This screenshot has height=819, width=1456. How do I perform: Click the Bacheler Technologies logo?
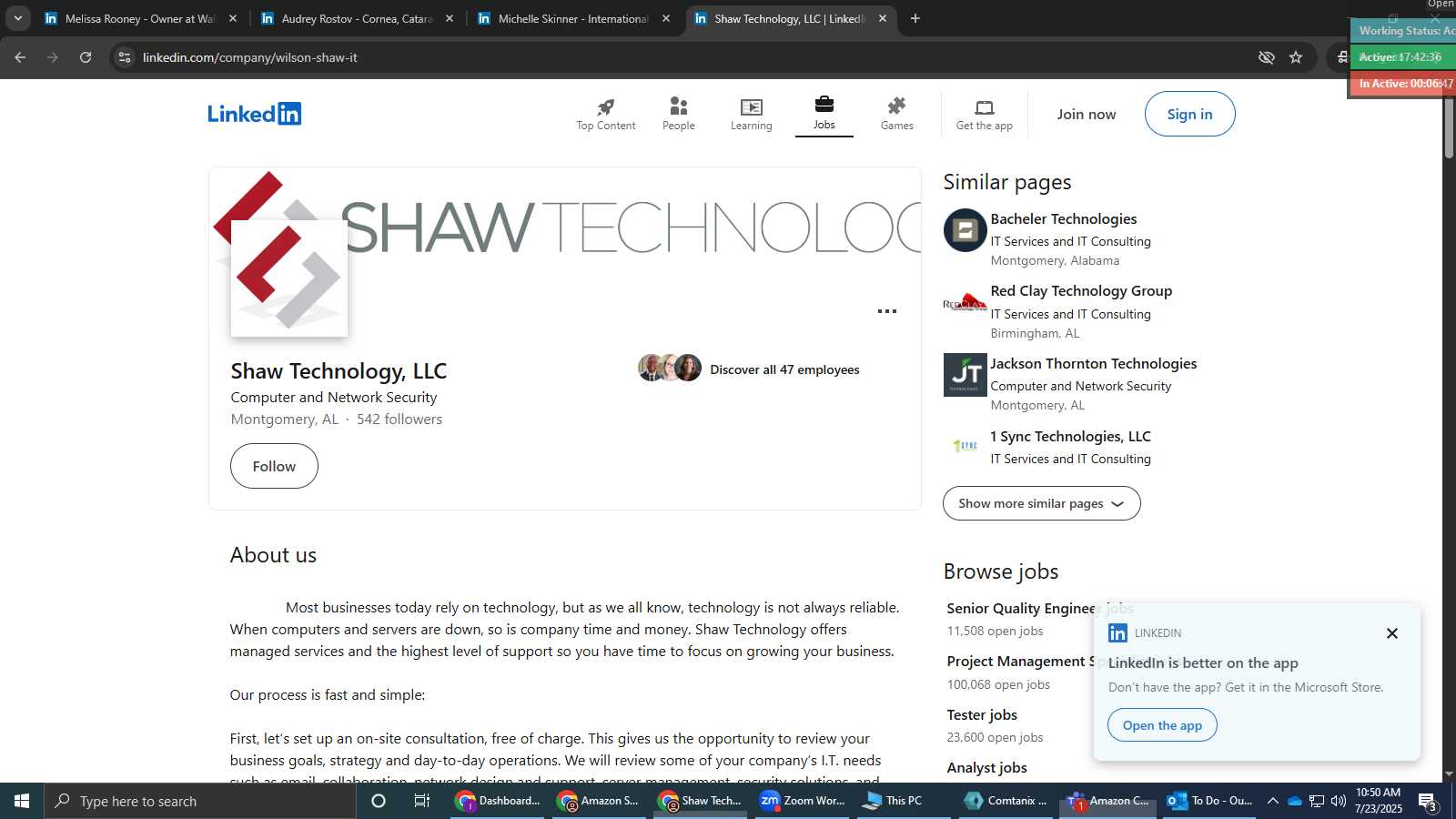pos(965,230)
